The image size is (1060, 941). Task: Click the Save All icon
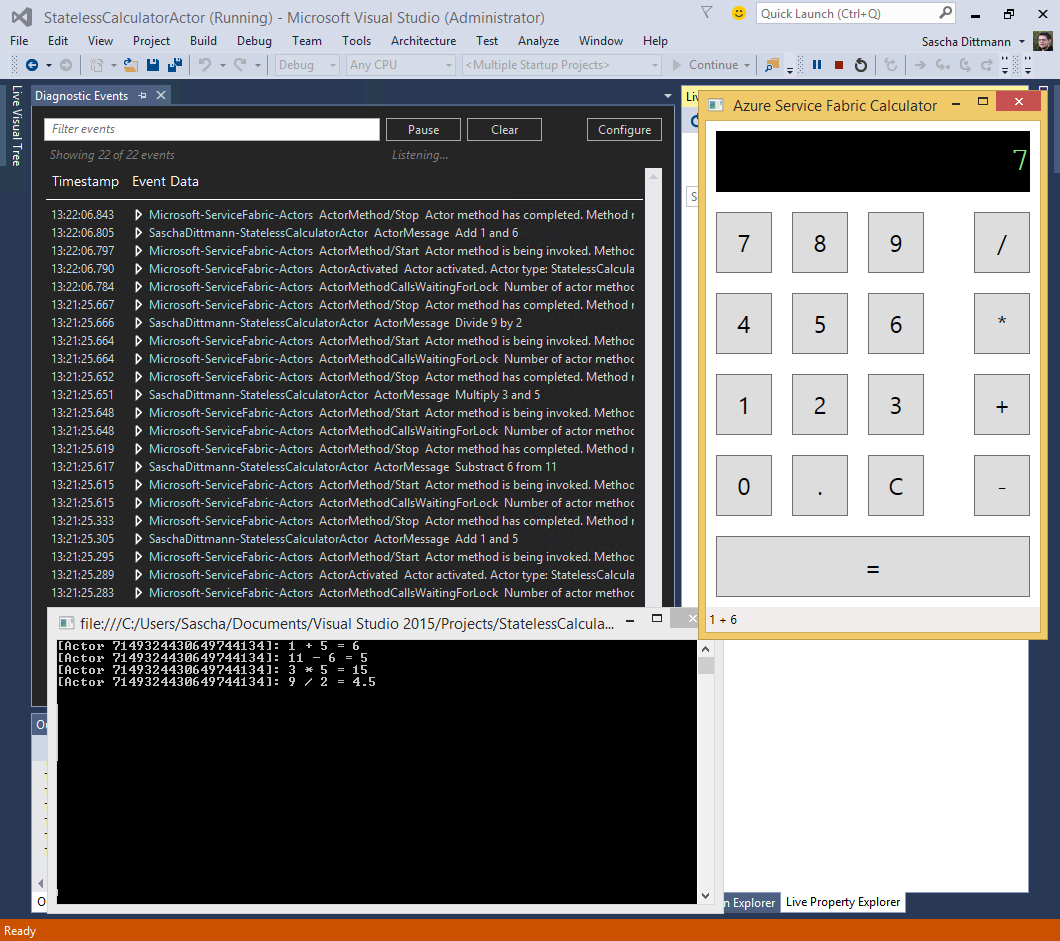[174, 65]
